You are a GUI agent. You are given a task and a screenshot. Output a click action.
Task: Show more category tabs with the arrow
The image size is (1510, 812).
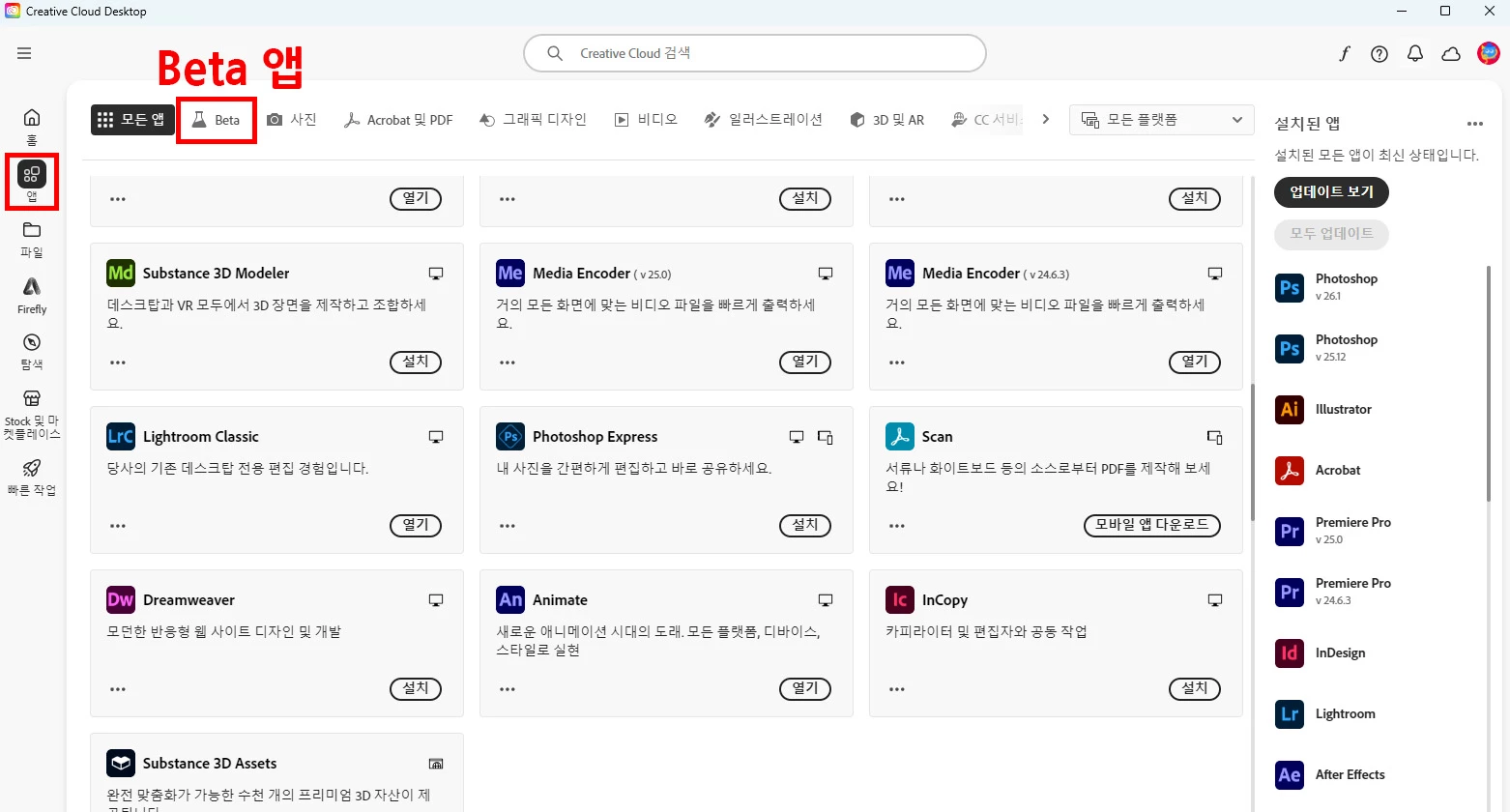[1045, 119]
